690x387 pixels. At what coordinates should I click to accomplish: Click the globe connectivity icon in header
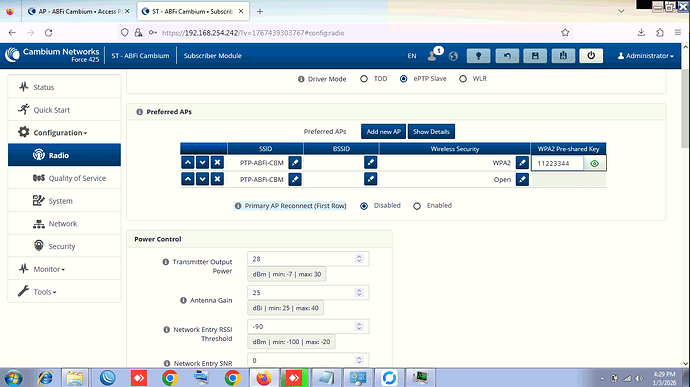[453, 56]
